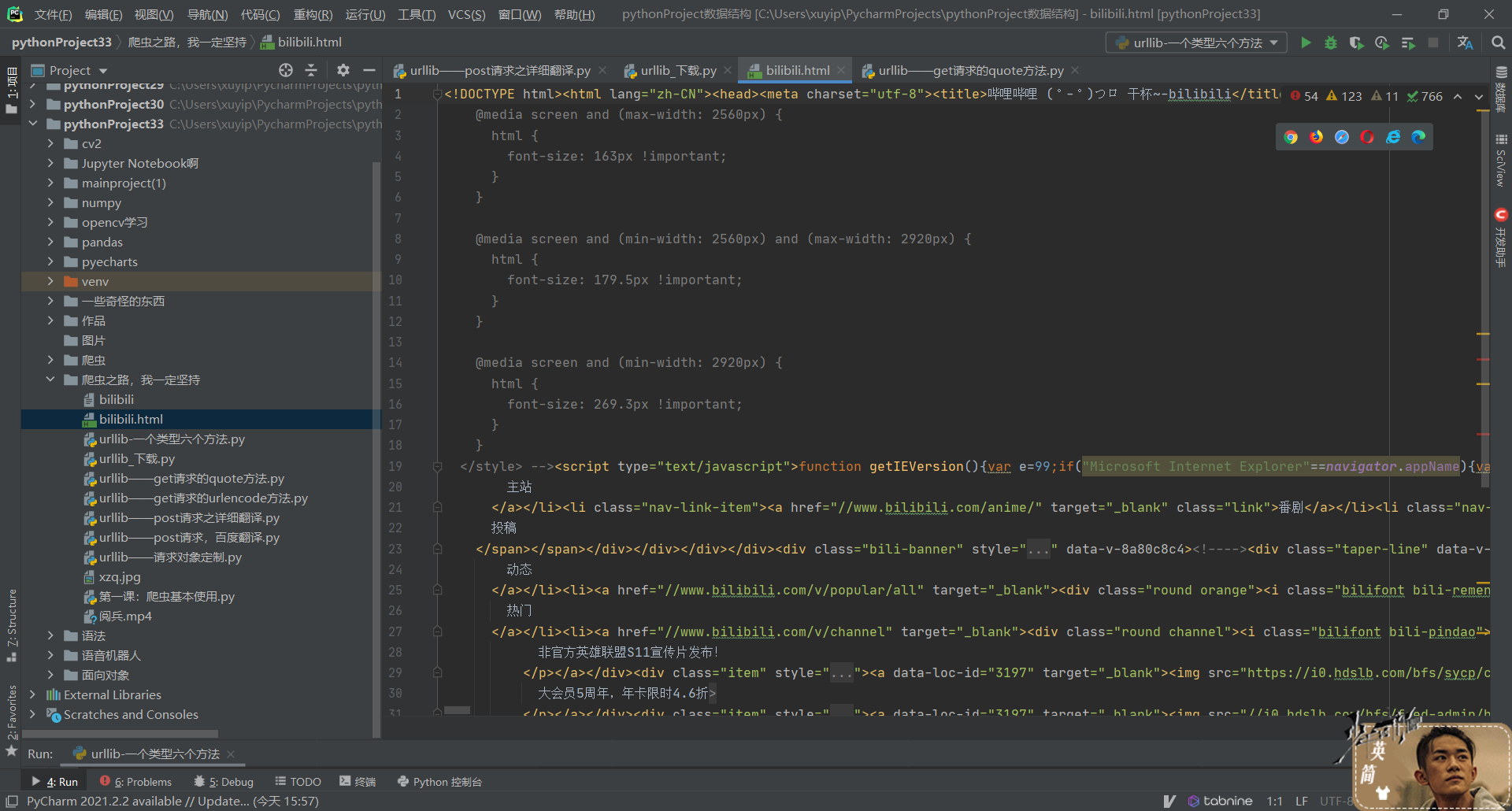Expand the pythonProject30 node
Viewport: 1512px width, 811px height.
(x=32, y=104)
